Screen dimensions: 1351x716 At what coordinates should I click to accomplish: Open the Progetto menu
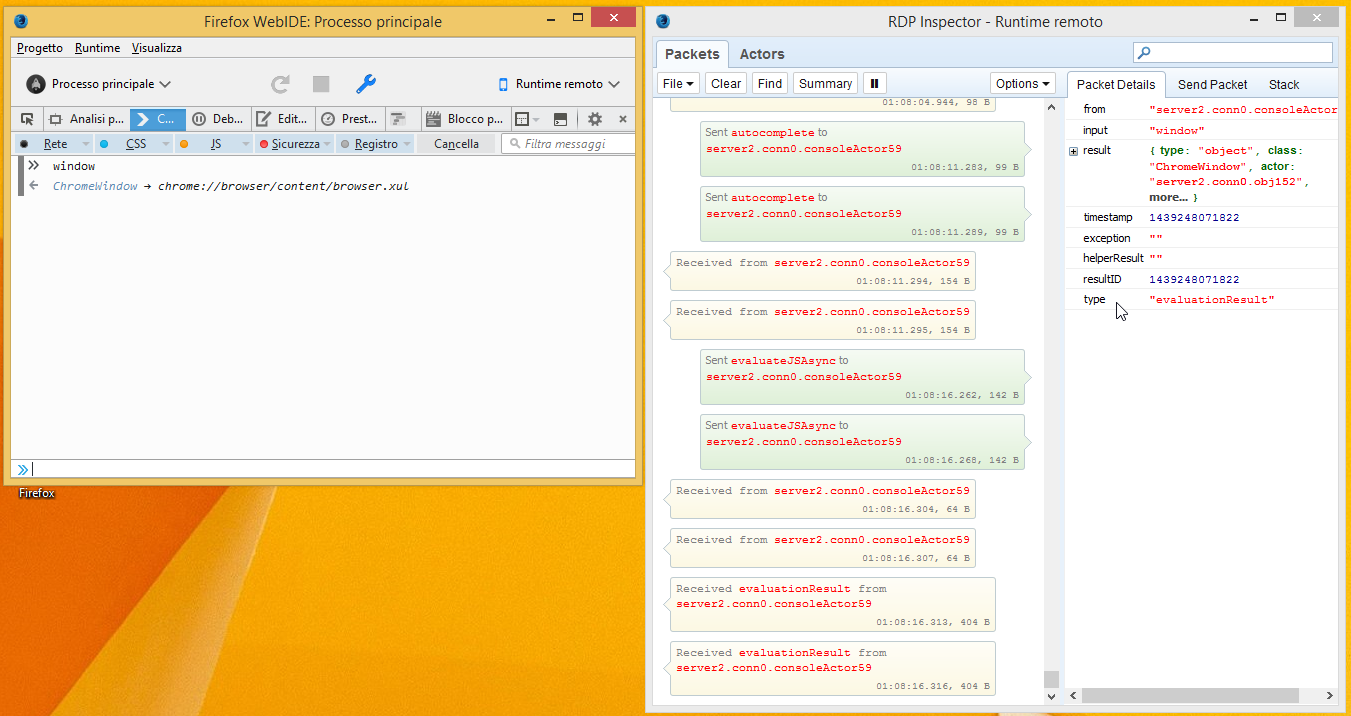[40, 48]
